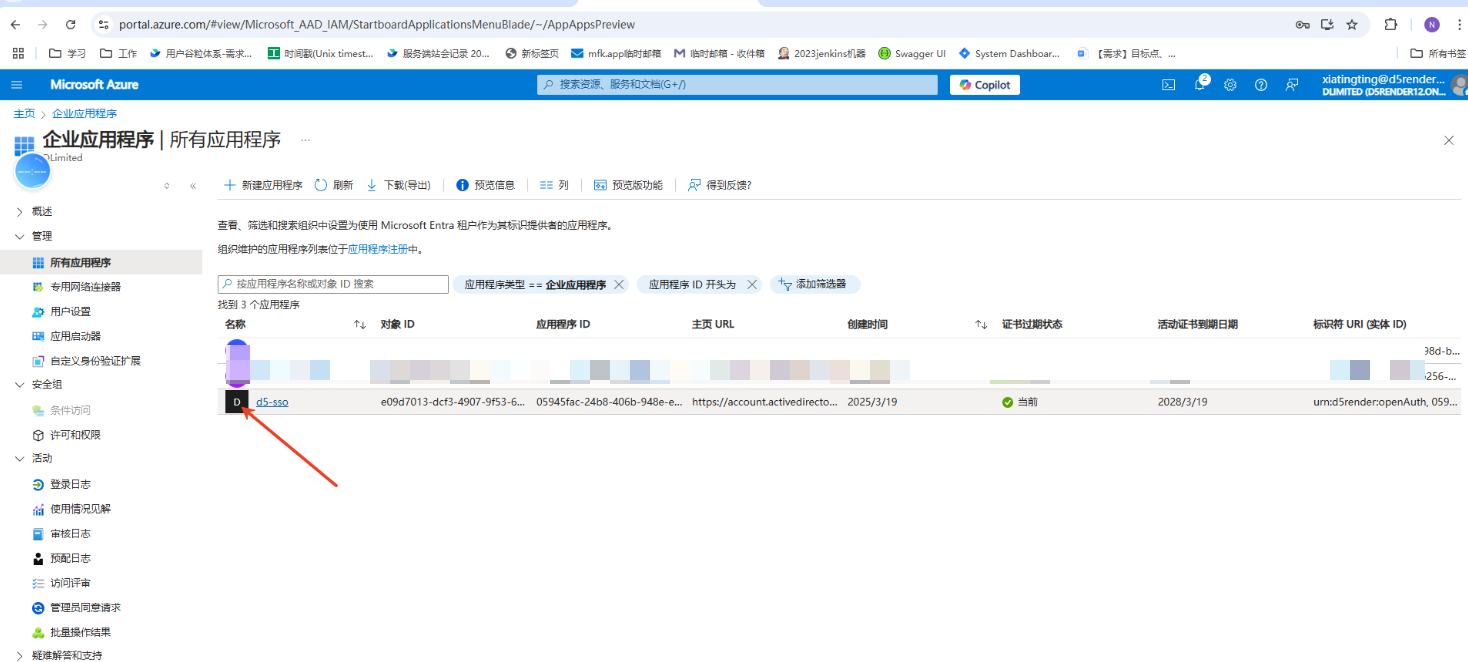Click application ID 05945fac-24b8 cell
The image size is (1468, 662).
pyautogui.click(x=609, y=402)
